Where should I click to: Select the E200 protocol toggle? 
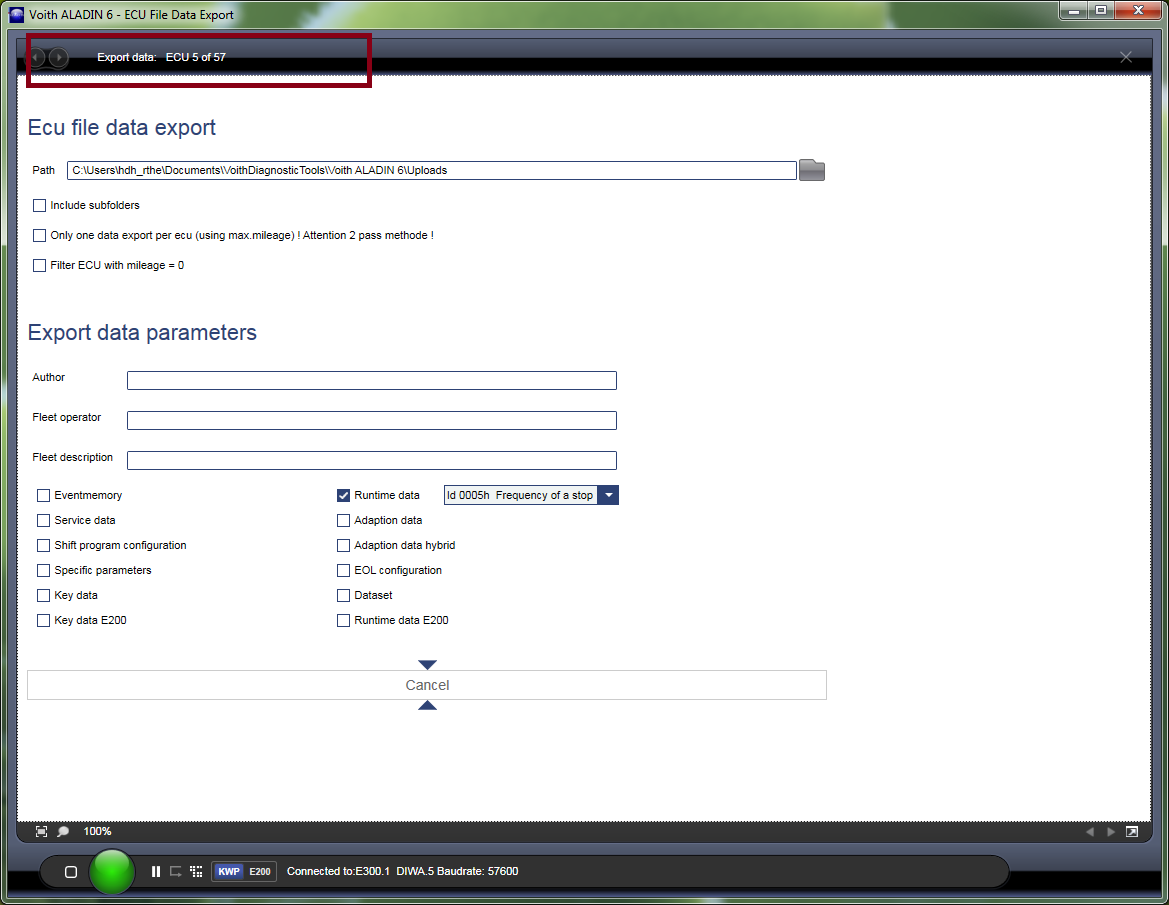(260, 871)
